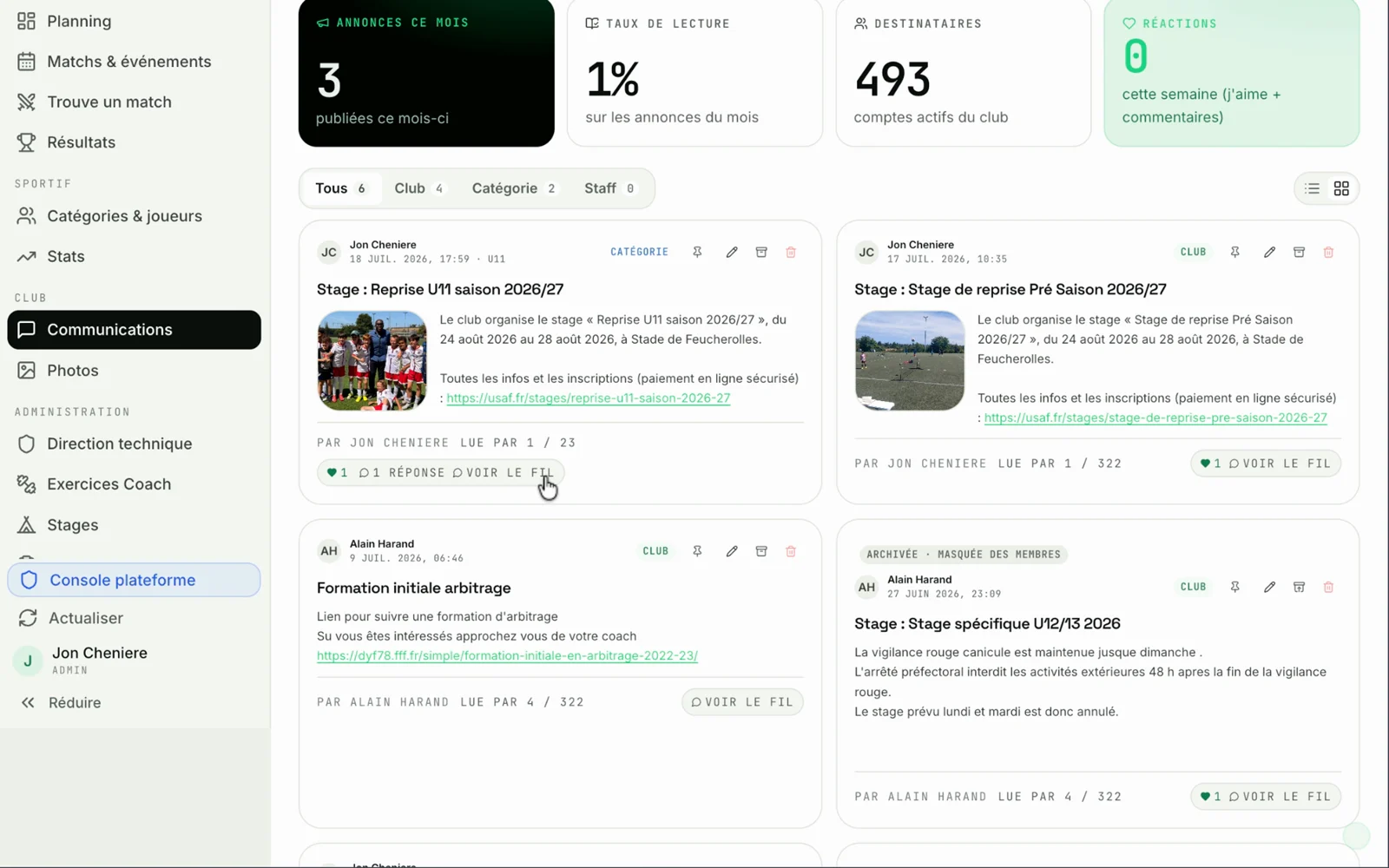Select the Catégorie filter tab
The image size is (1389, 868).
[x=514, y=188]
